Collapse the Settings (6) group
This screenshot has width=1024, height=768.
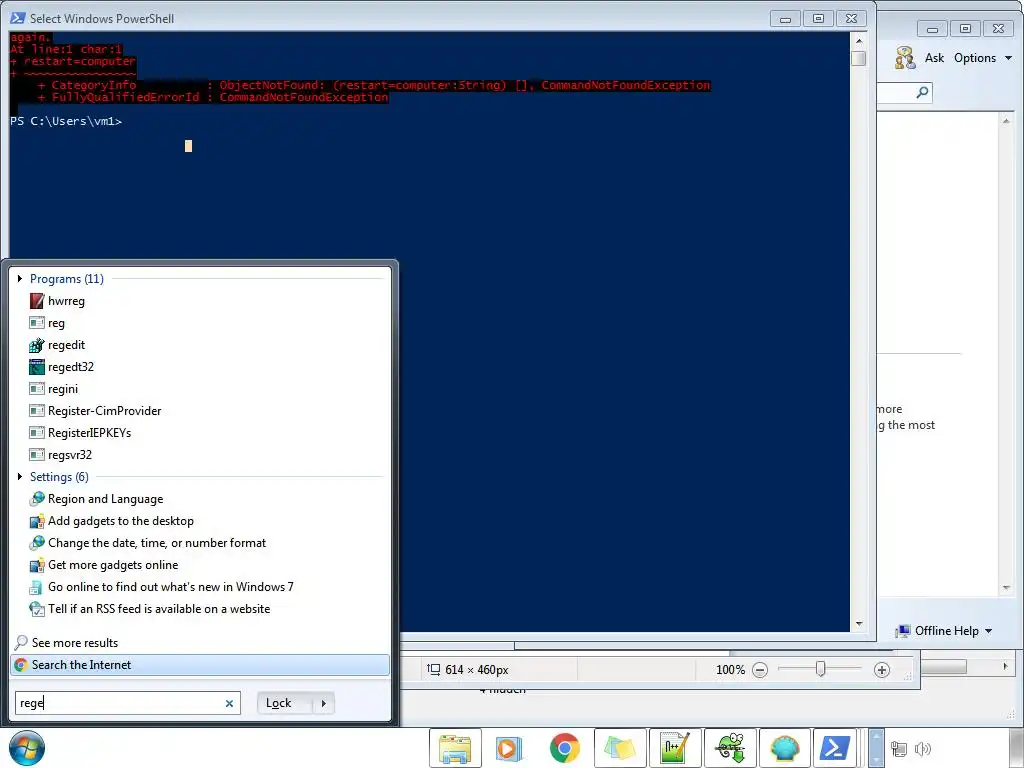point(20,477)
